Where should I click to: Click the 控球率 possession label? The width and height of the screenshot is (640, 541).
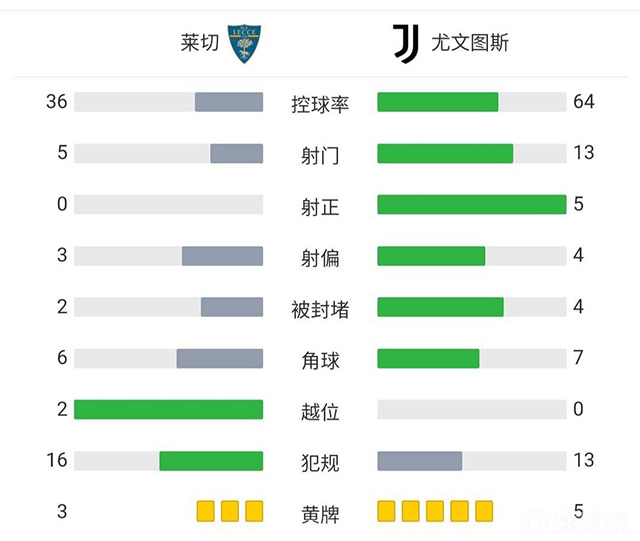coord(320,103)
